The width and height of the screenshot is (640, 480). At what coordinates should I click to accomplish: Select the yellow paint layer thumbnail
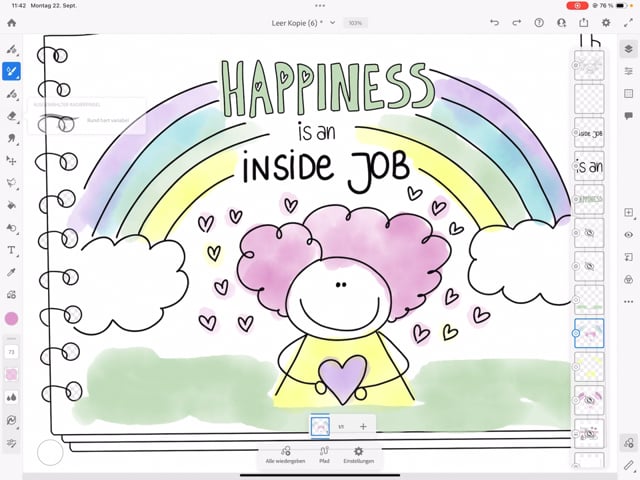point(589,367)
